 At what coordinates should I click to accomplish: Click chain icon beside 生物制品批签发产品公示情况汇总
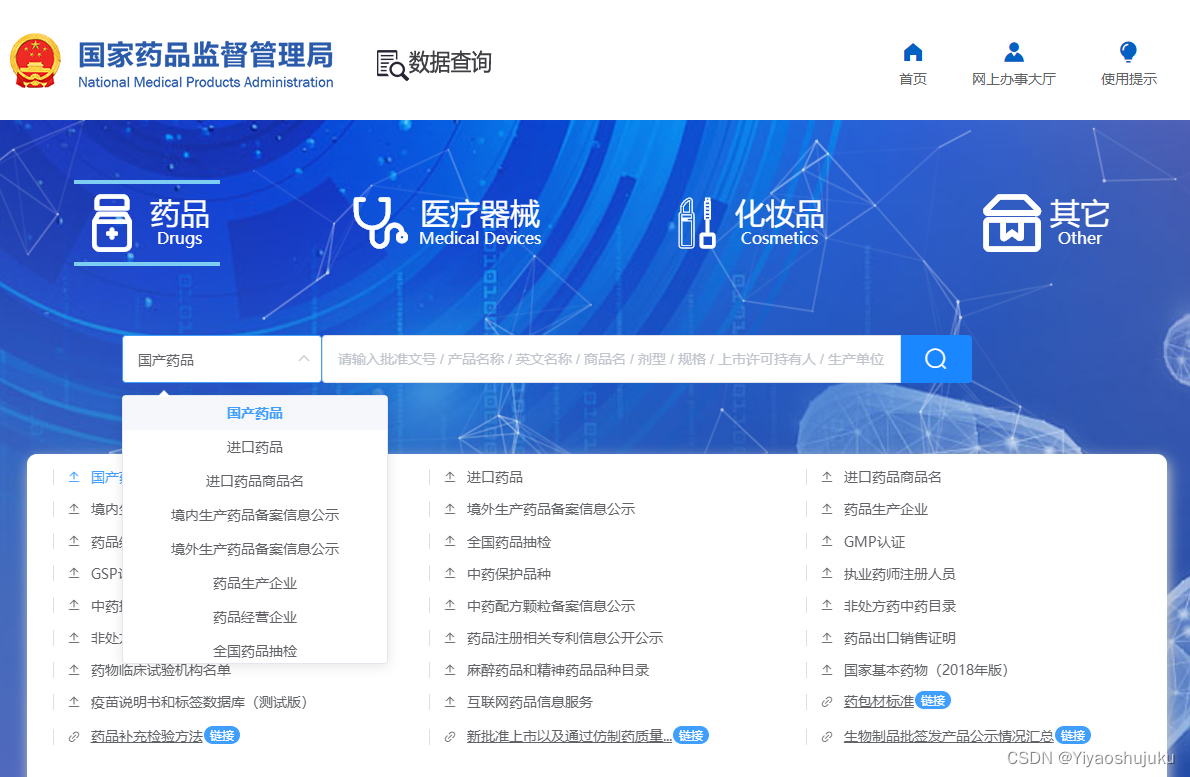coord(827,736)
